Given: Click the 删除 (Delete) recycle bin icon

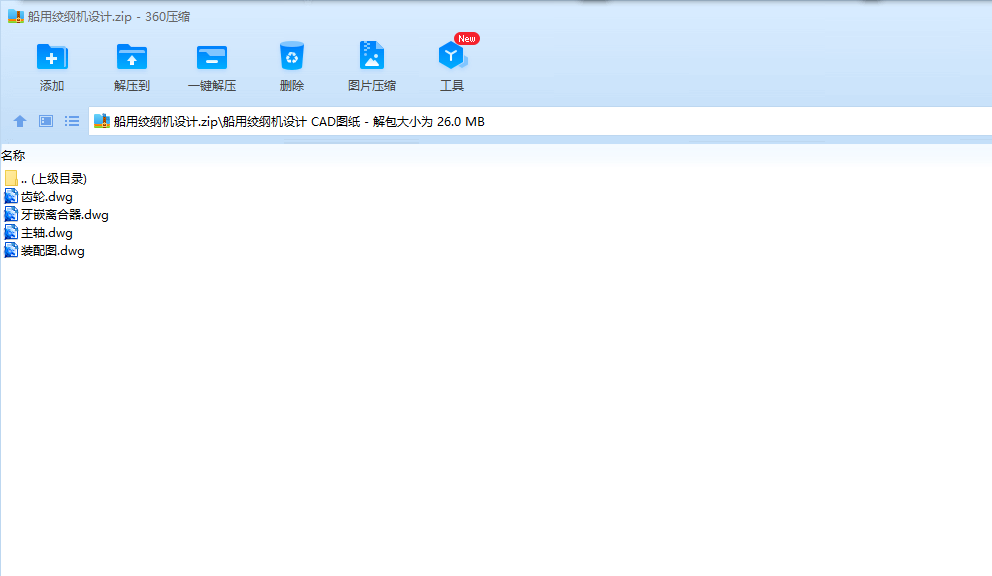Looking at the screenshot, I should pyautogui.click(x=292, y=56).
